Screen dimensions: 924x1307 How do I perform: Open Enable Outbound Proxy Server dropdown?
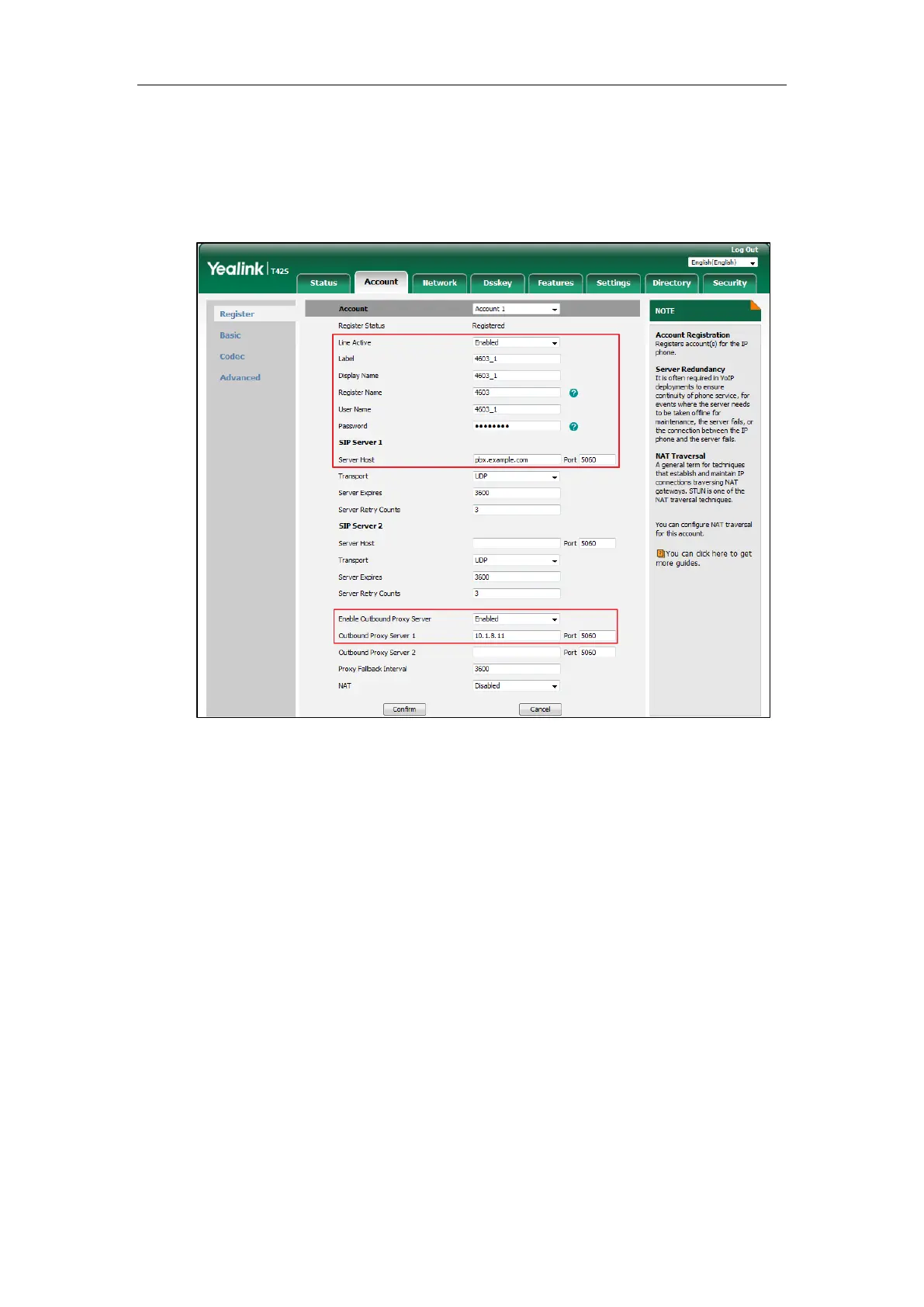pyautogui.click(x=516, y=619)
